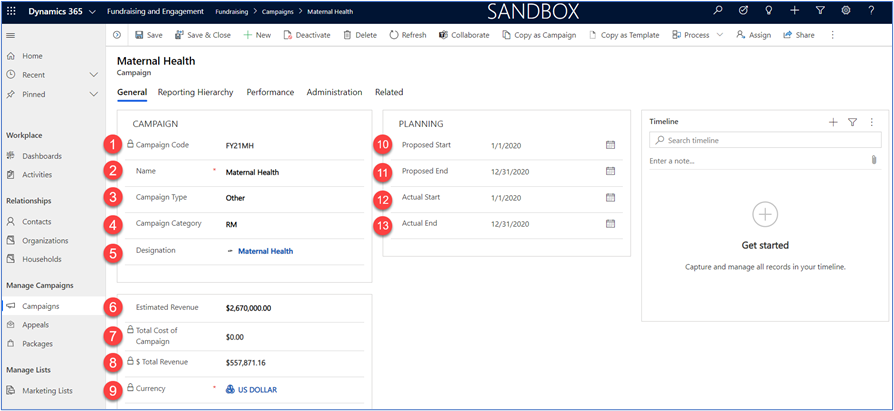Open the Related tab
This screenshot has height=411, width=894.
[389, 92]
